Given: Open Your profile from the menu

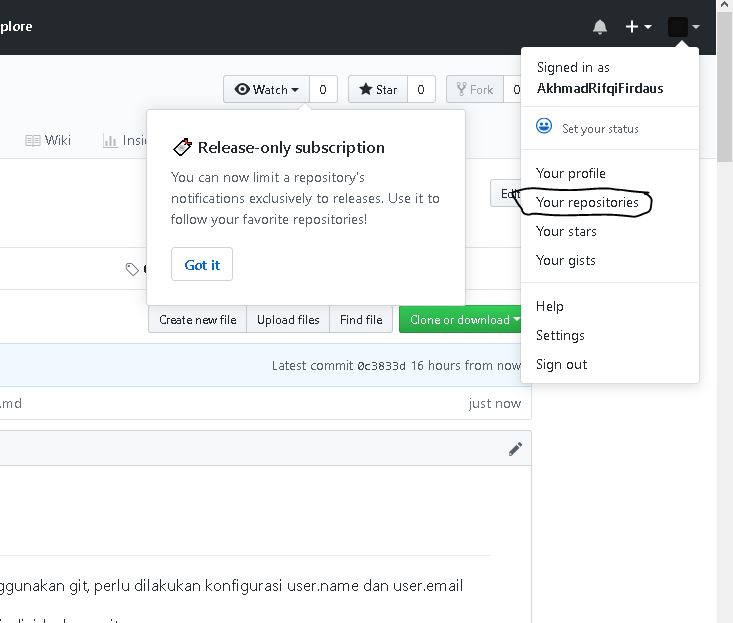Looking at the screenshot, I should pyautogui.click(x=570, y=173).
